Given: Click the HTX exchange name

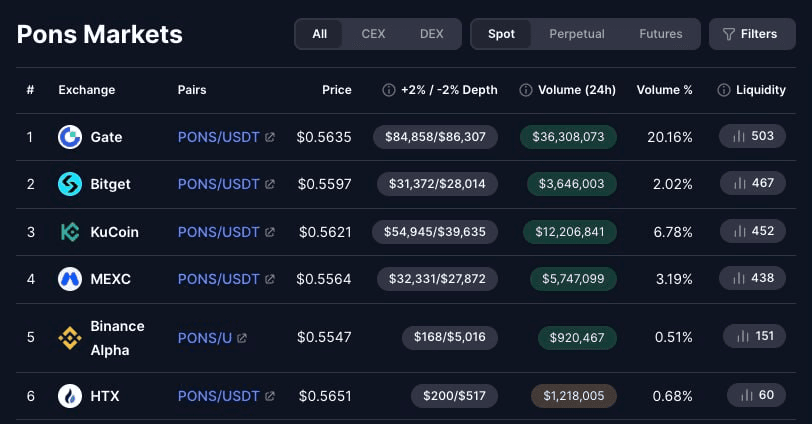Looking at the screenshot, I should click(x=105, y=396).
